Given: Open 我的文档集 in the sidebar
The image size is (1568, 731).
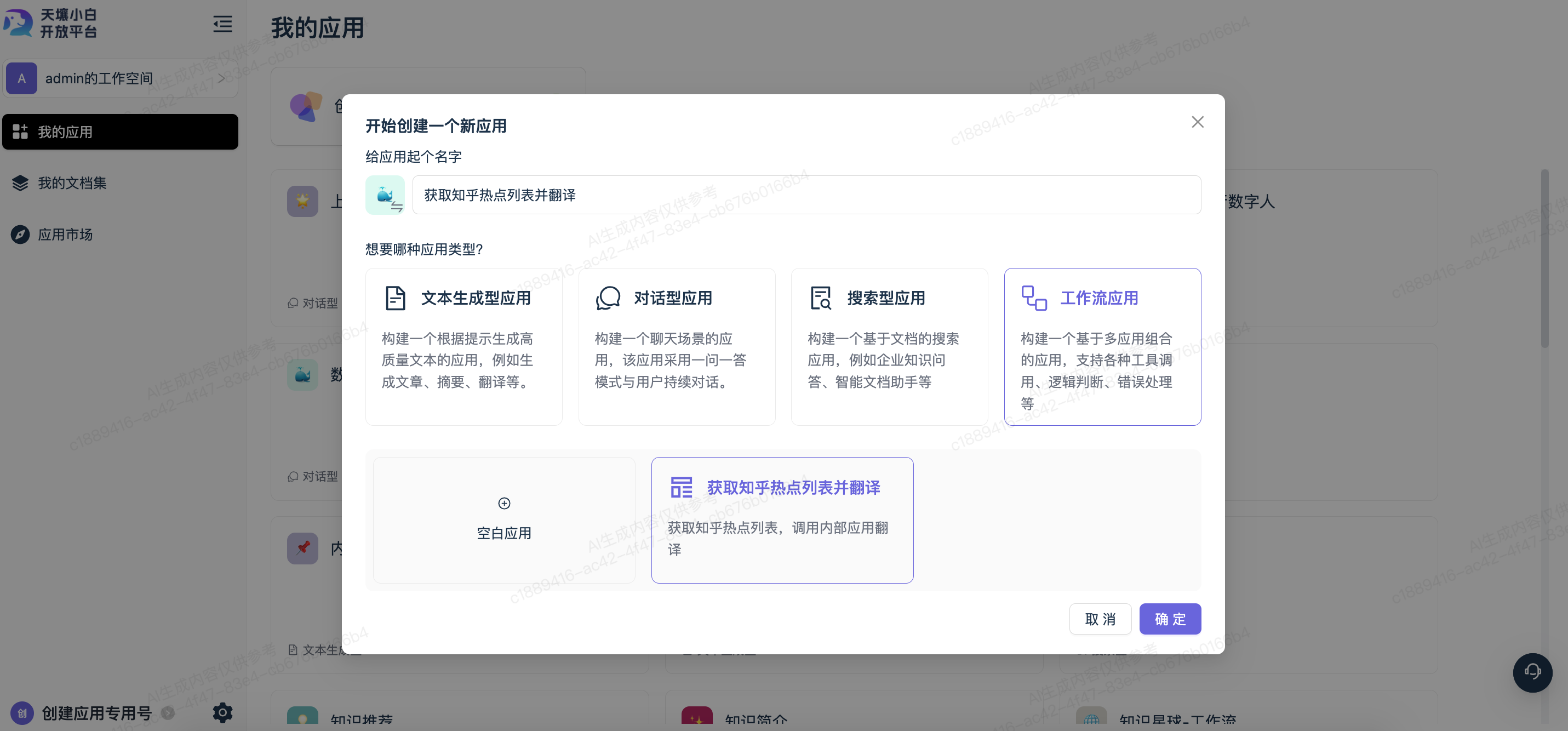Looking at the screenshot, I should 121,183.
